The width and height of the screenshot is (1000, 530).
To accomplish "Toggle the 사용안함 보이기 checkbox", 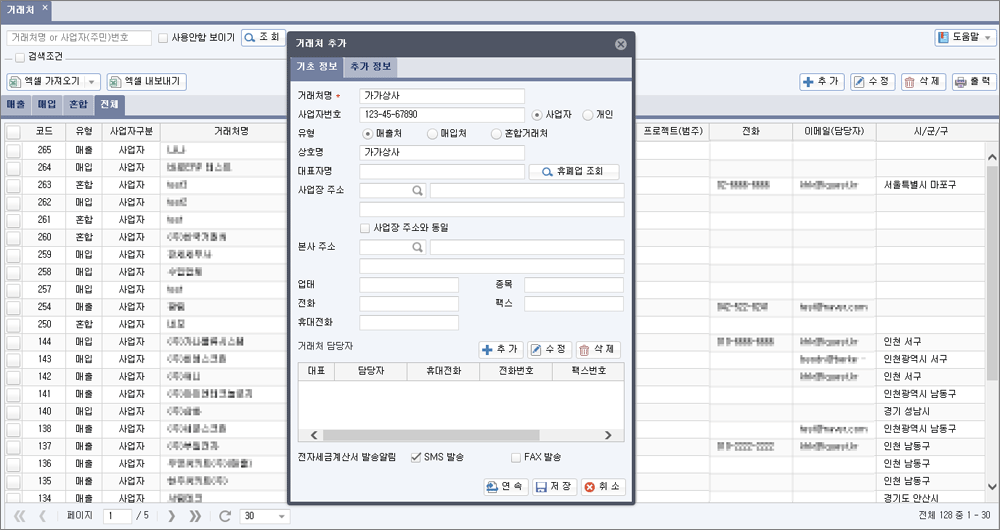I will coord(163,38).
